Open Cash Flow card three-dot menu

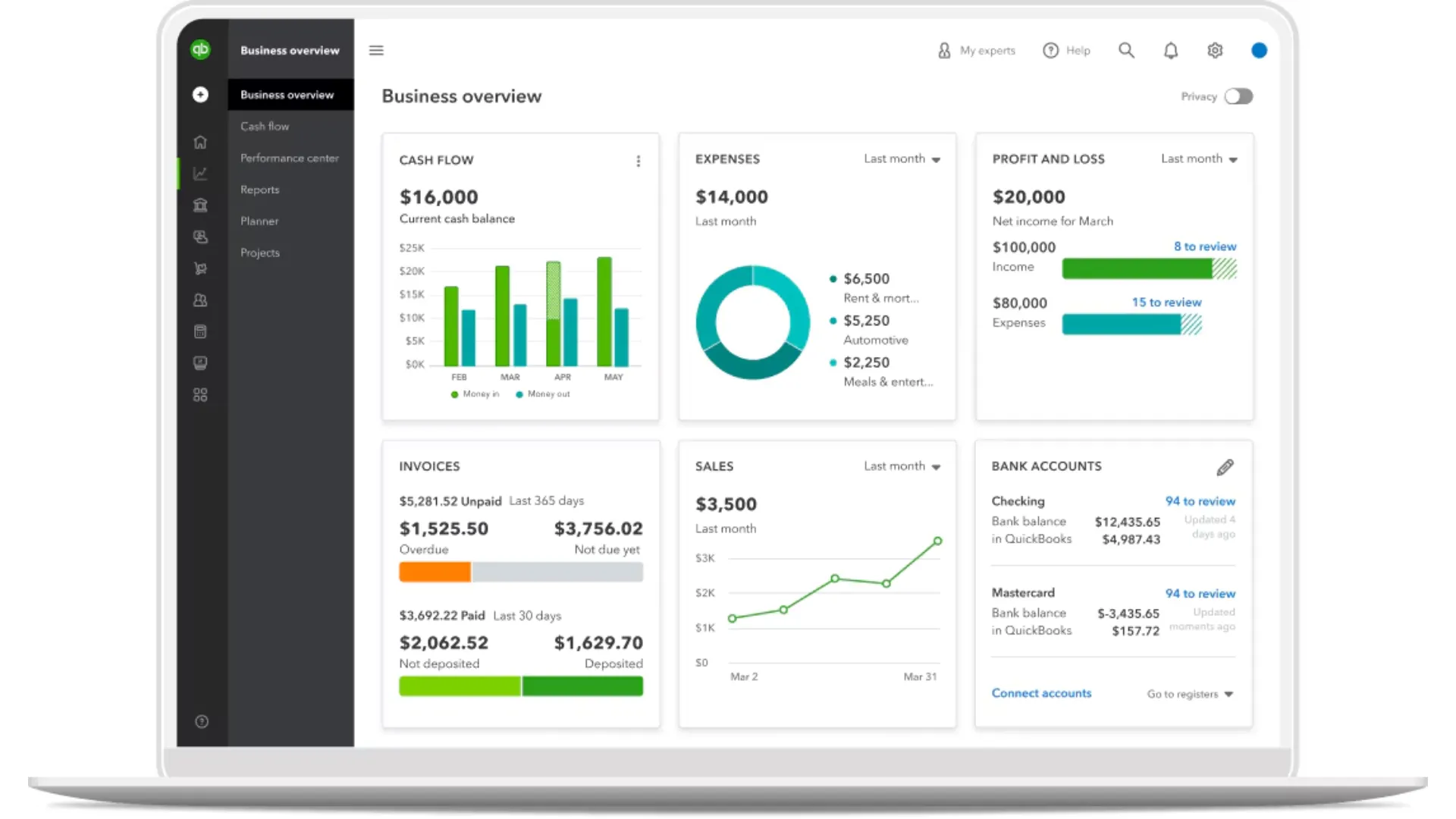tap(639, 161)
